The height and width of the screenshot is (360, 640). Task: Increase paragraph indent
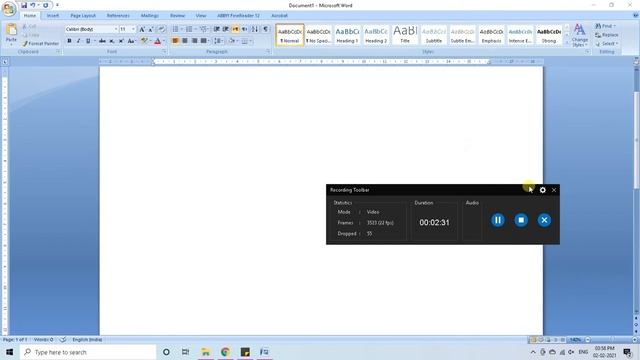[x=226, y=29]
